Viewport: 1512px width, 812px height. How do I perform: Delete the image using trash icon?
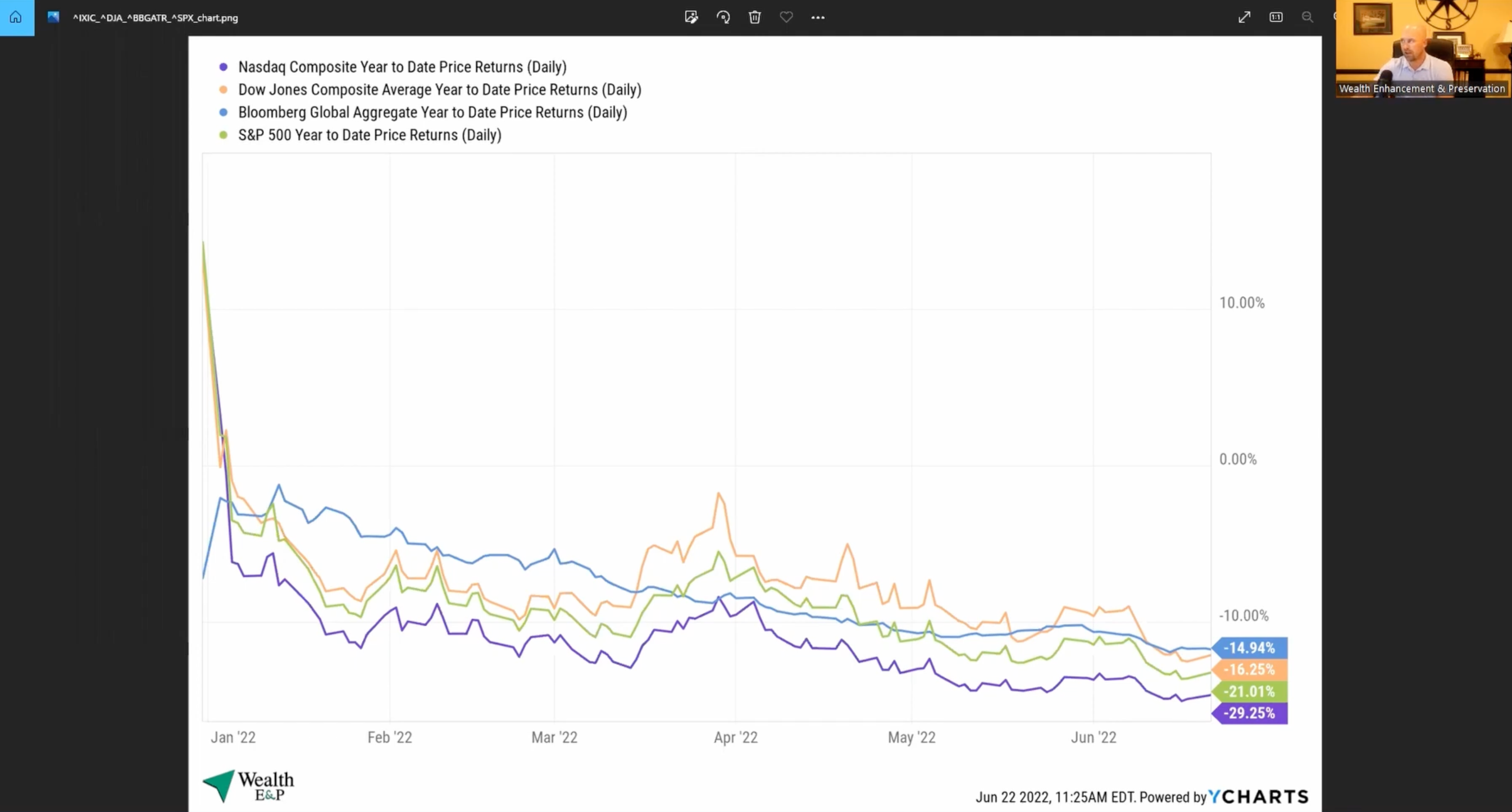click(755, 17)
